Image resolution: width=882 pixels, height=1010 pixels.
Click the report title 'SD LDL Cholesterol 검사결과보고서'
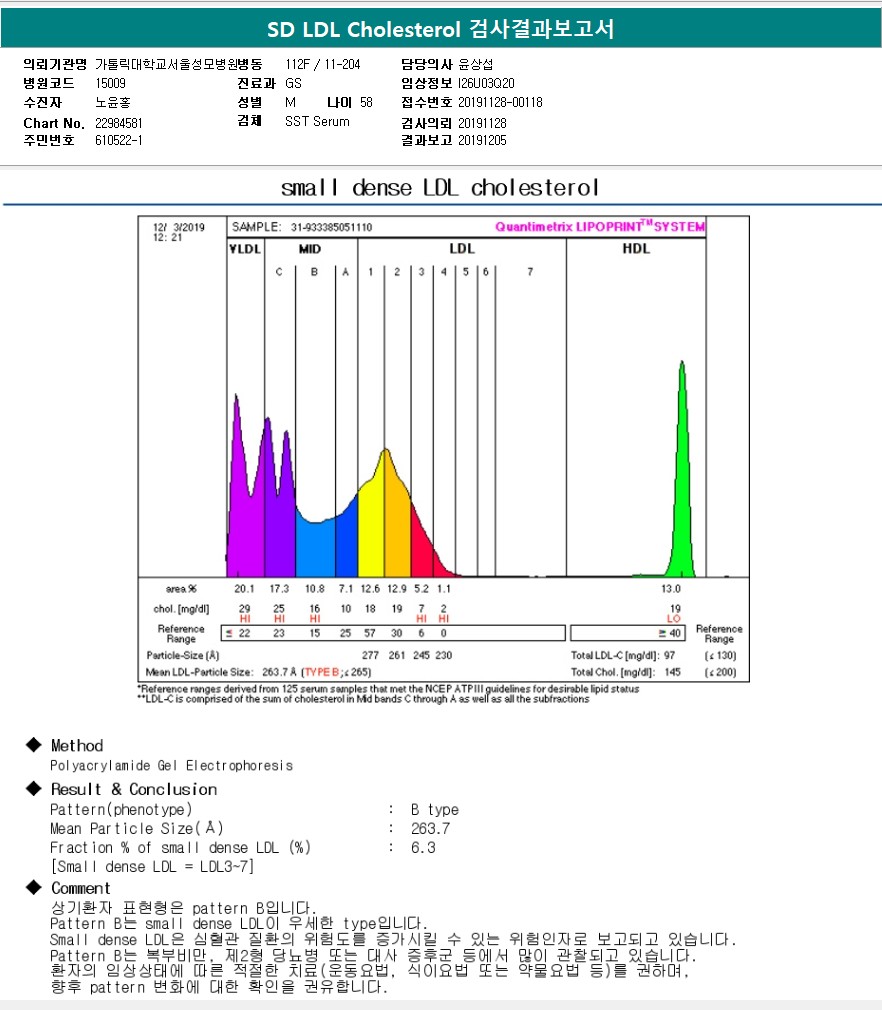coord(441,29)
